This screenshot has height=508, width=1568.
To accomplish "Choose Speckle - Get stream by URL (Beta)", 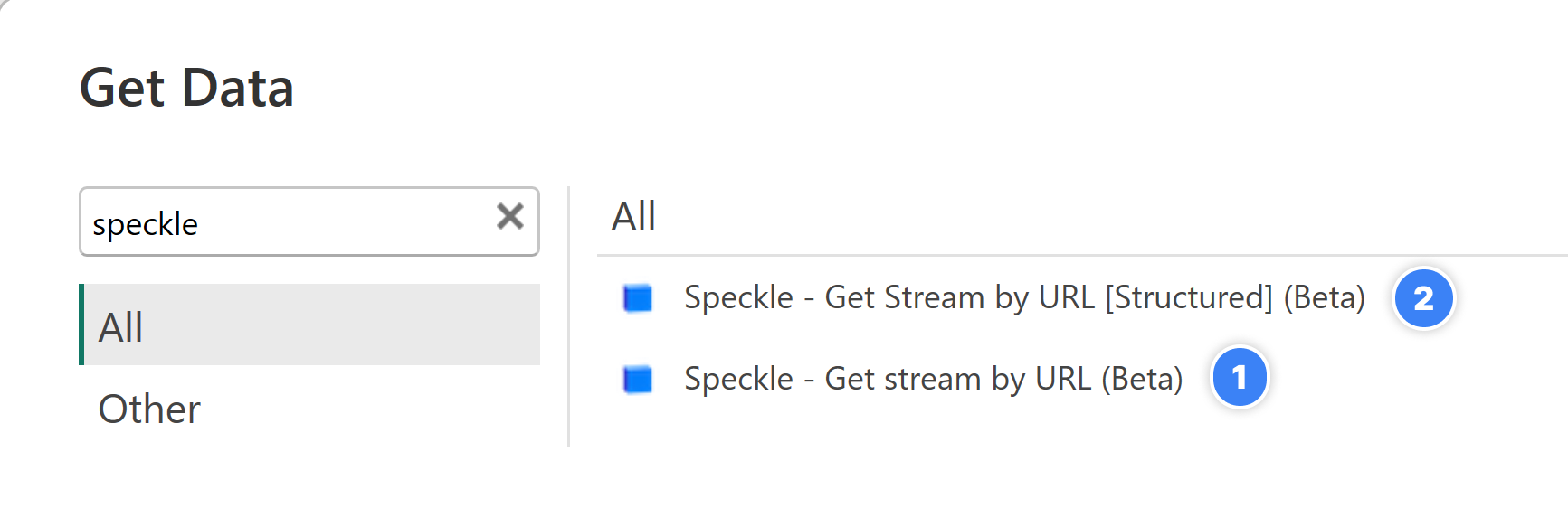I will point(933,379).
